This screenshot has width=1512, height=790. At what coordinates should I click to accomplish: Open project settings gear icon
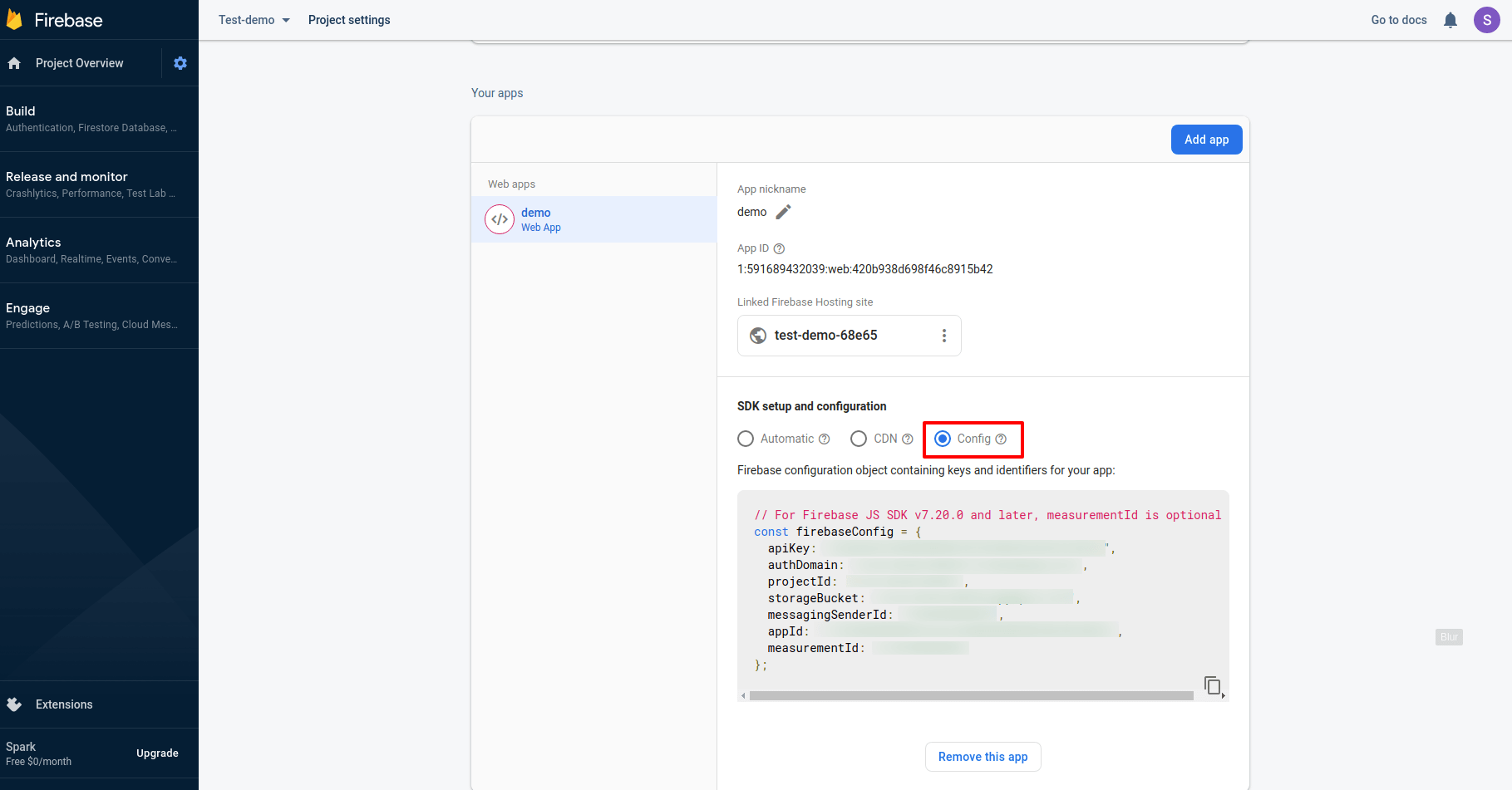coord(180,63)
